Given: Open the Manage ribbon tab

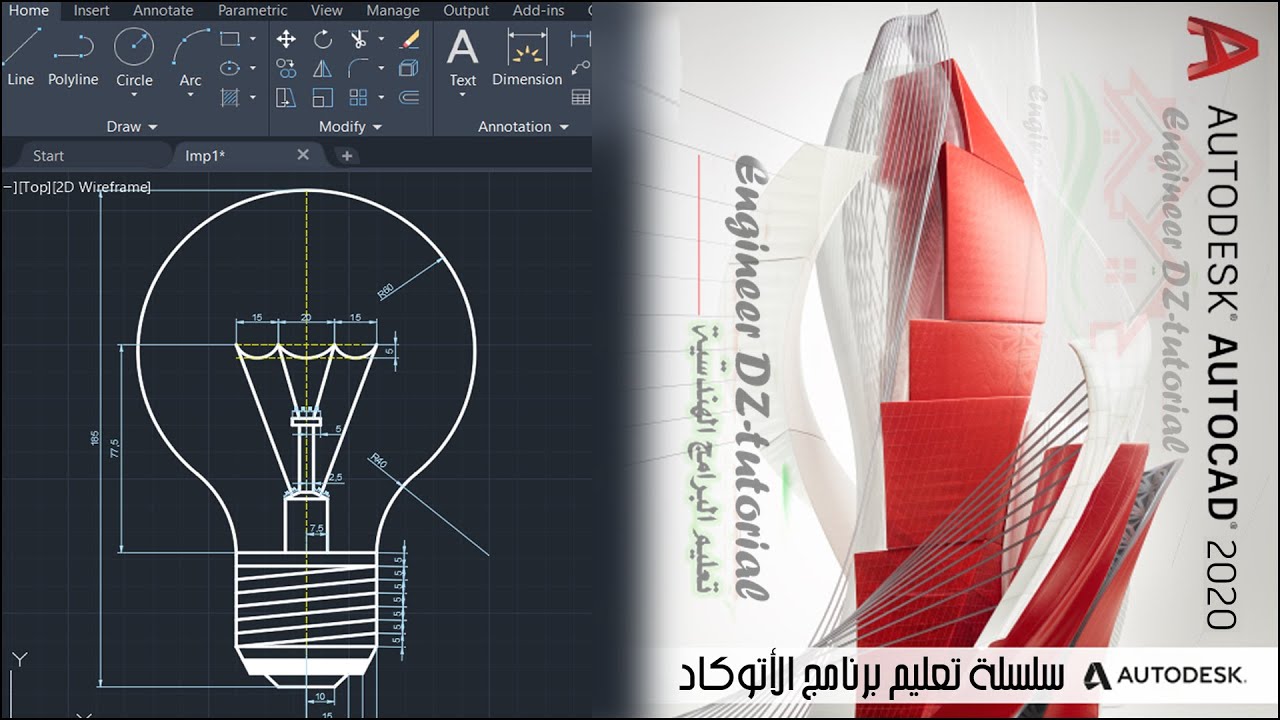Looking at the screenshot, I should click(393, 11).
